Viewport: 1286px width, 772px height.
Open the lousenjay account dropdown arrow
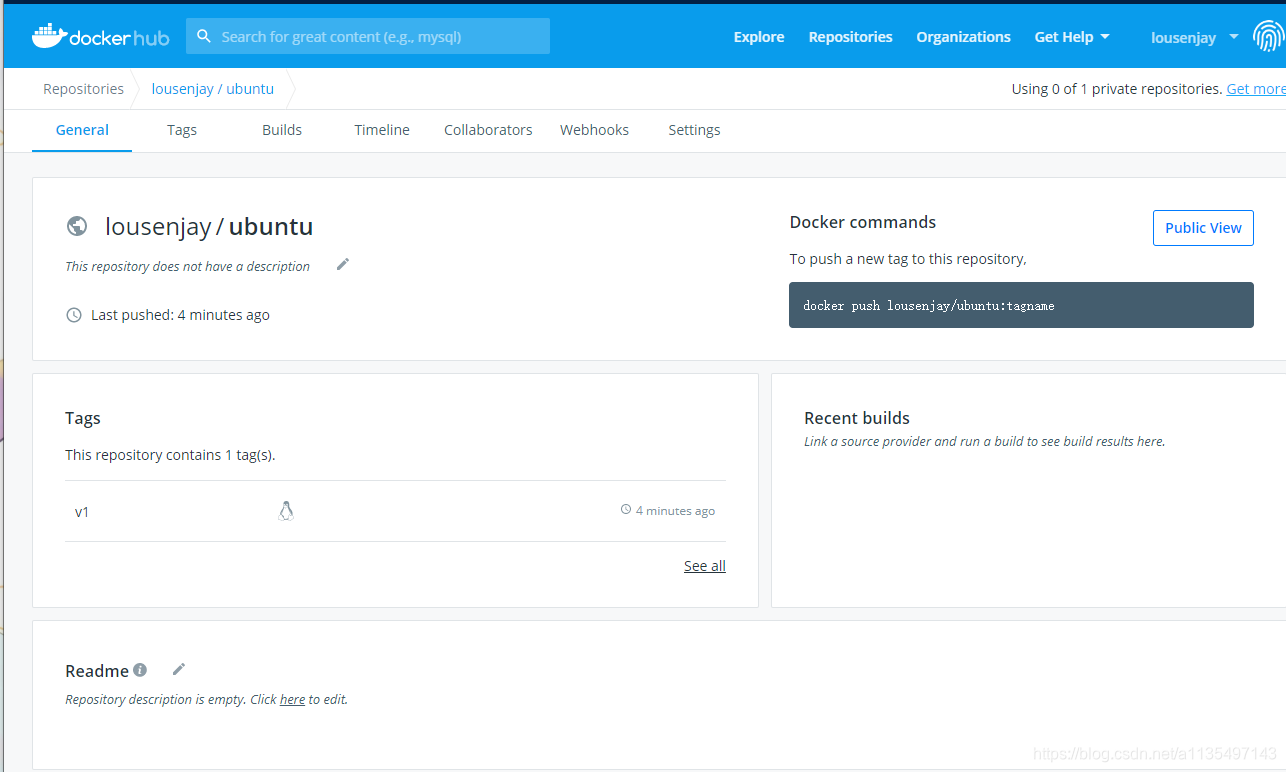[x=1233, y=37]
